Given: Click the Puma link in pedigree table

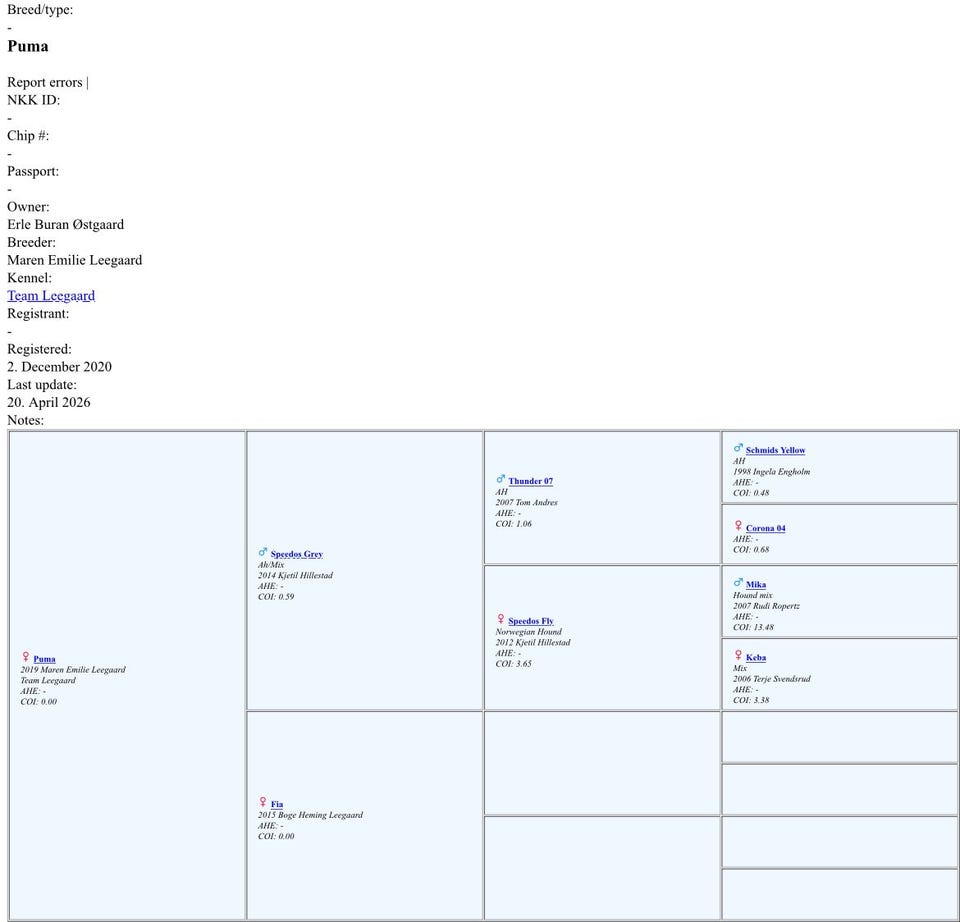Looking at the screenshot, I should coord(44,659).
